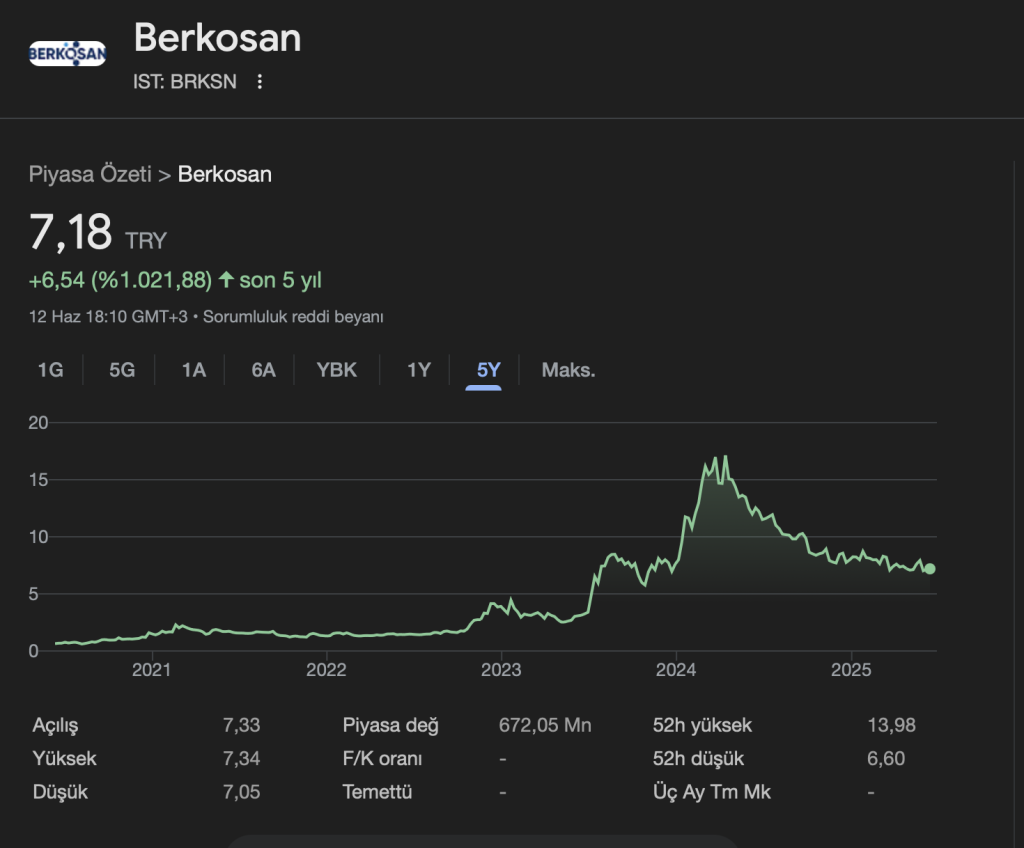
Task: Click the IST: BRKSN ticker text
Action: click(185, 82)
